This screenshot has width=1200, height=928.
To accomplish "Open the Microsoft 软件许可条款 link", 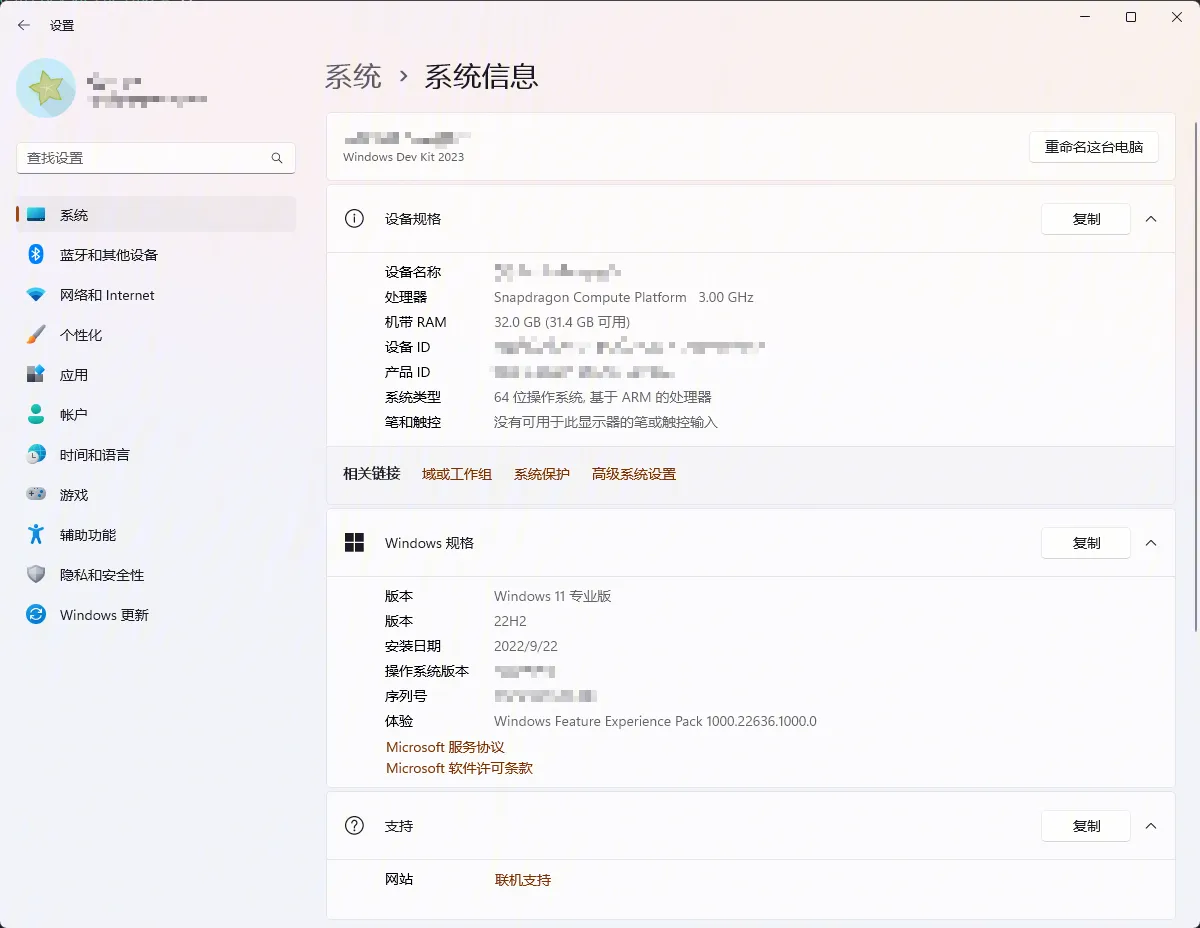I will (x=459, y=768).
